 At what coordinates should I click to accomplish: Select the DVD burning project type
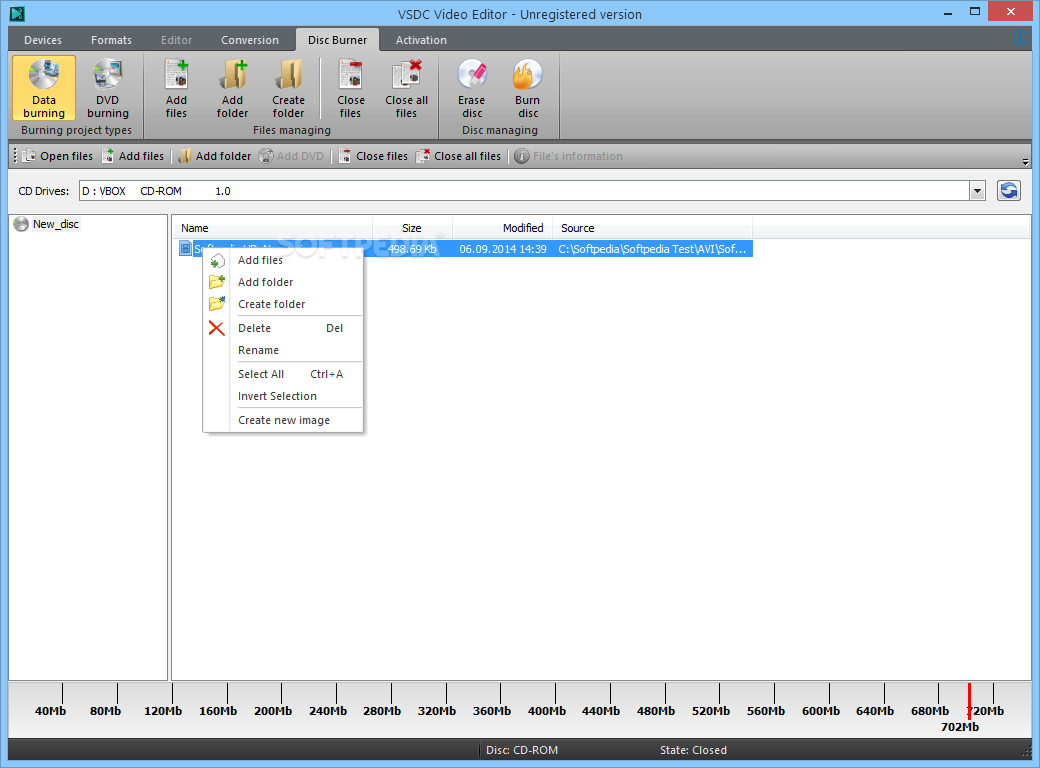107,88
